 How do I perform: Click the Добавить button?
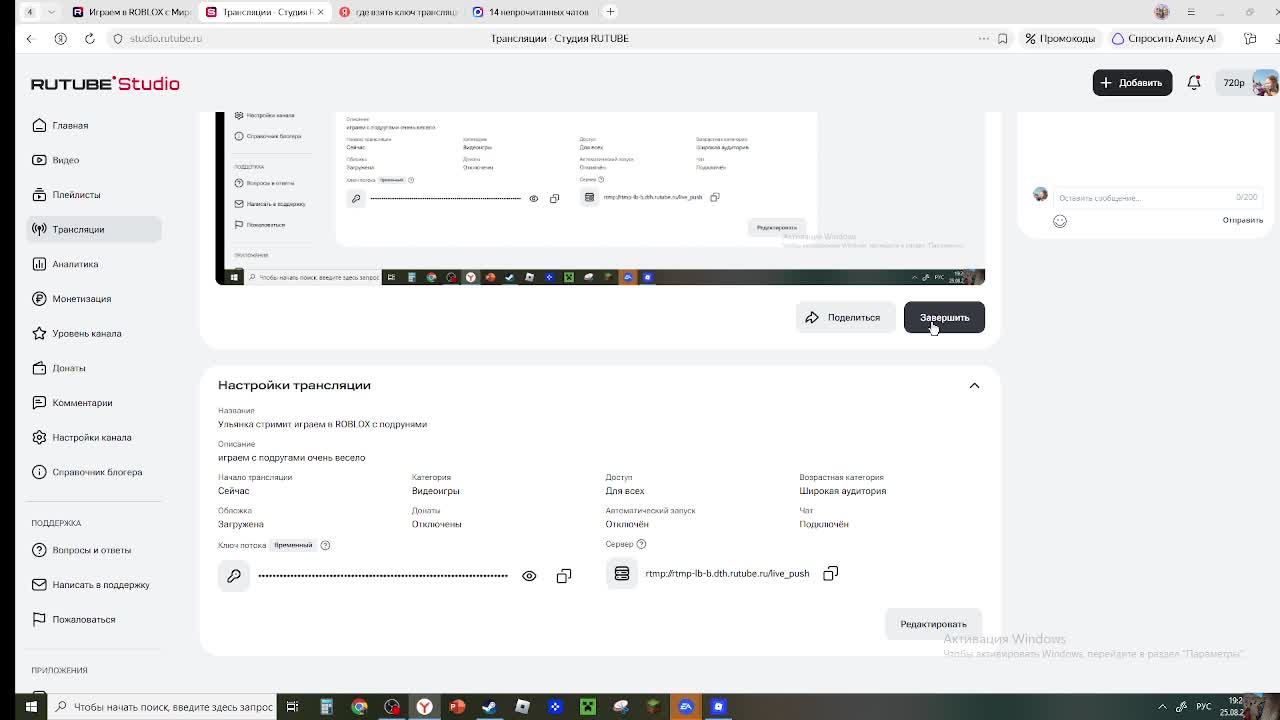point(1132,83)
